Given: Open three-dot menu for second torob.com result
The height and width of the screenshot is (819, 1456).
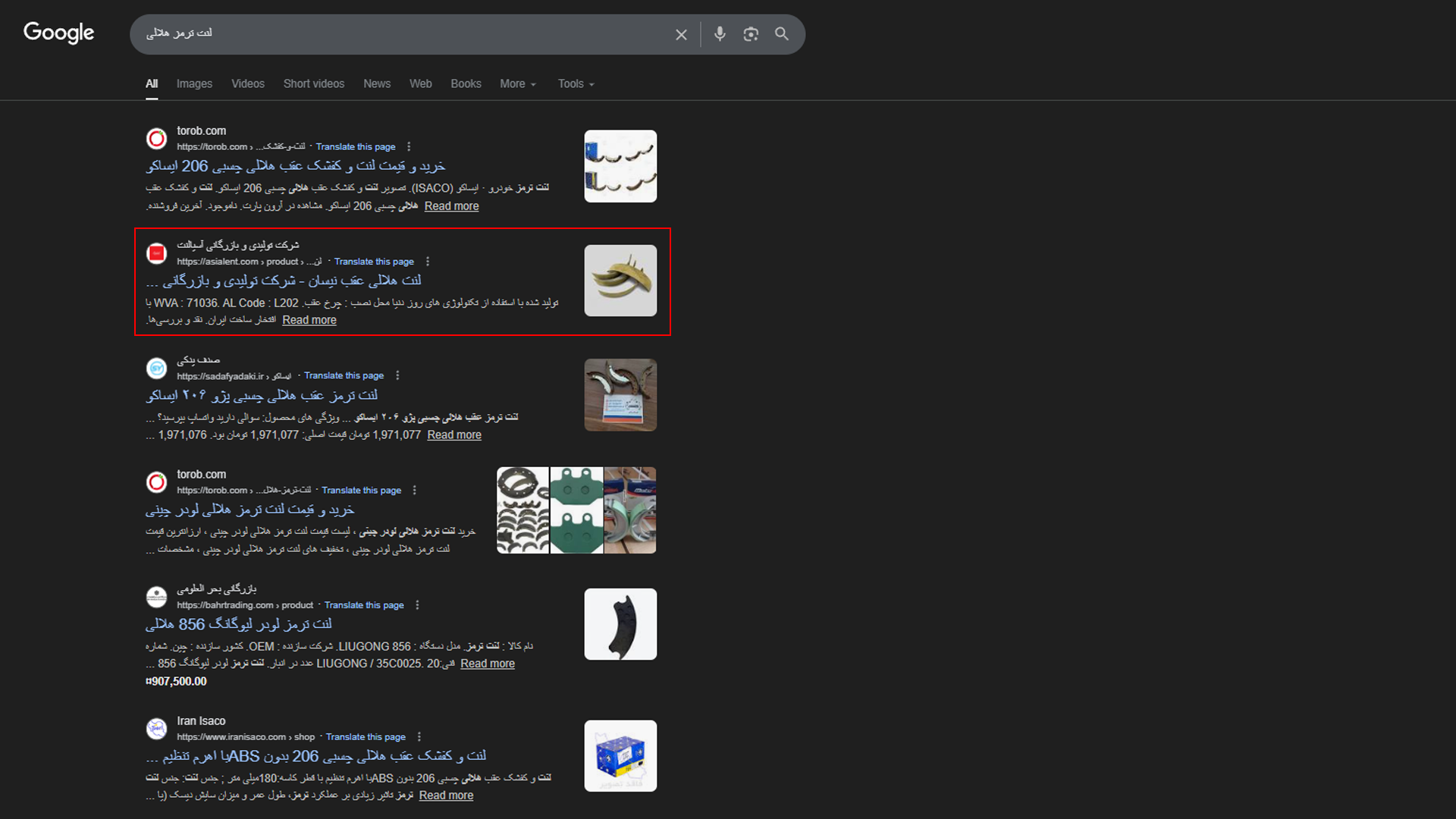Looking at the screenshot, I should coord(414,491).
